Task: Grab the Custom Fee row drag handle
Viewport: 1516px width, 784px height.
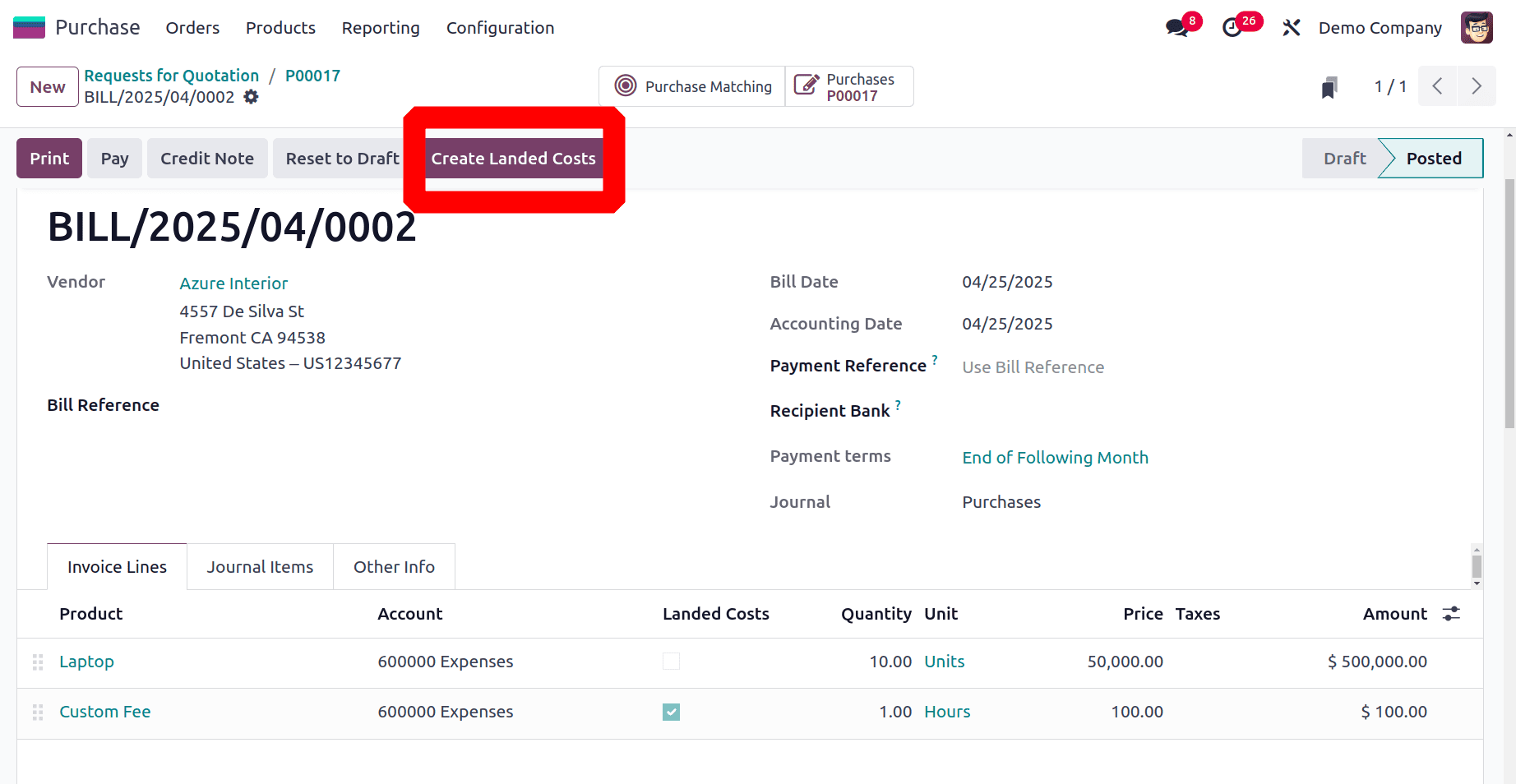Action: 38,713
